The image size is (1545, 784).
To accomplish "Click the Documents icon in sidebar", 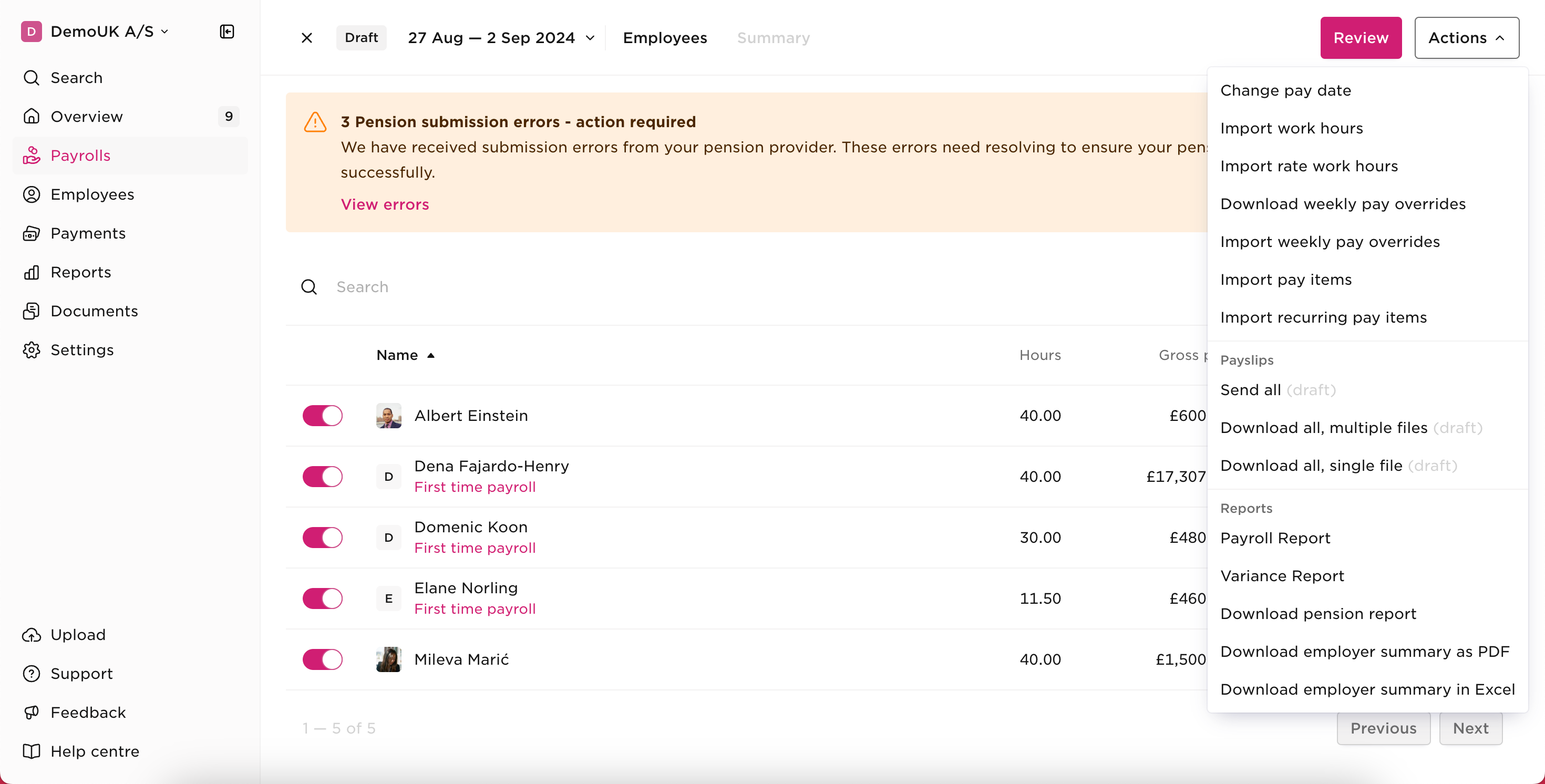I will [32, 311].
